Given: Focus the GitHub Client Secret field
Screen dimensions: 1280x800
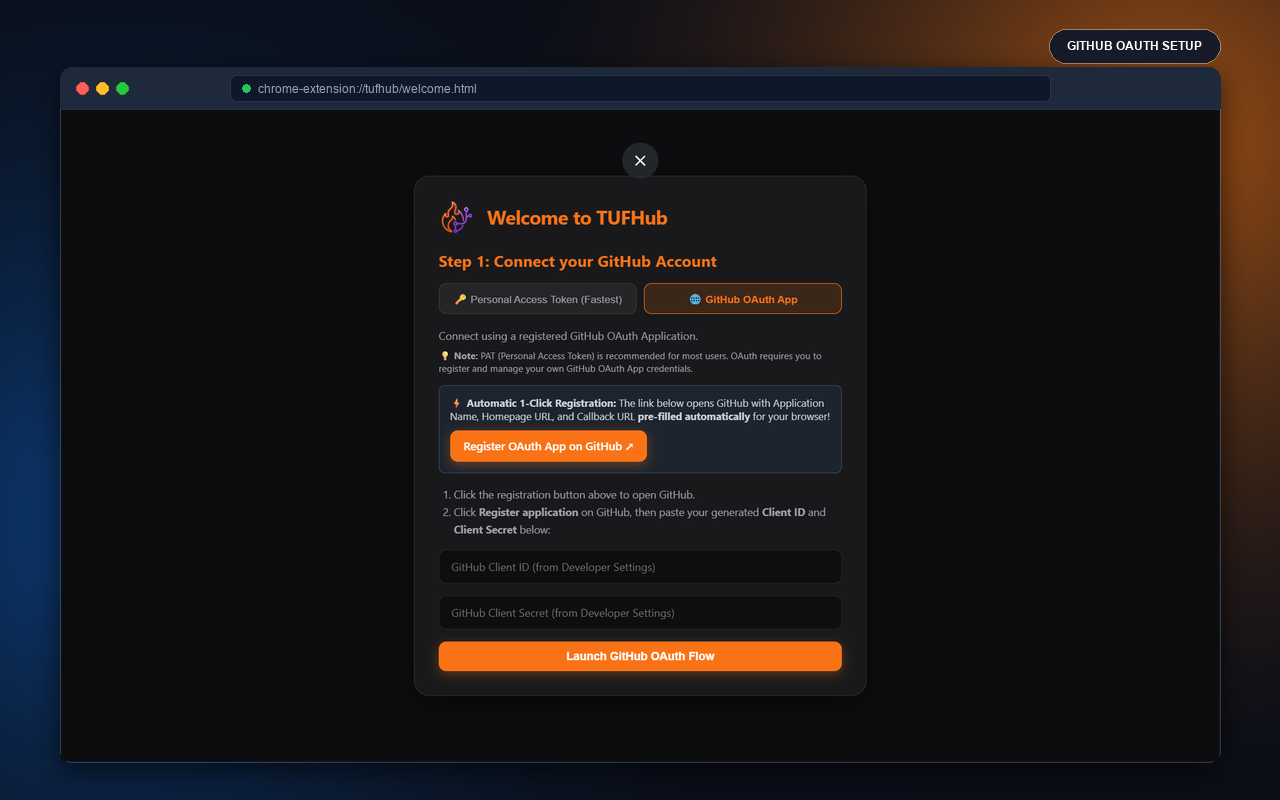Looking at the screenshot, I should point(640,613).
